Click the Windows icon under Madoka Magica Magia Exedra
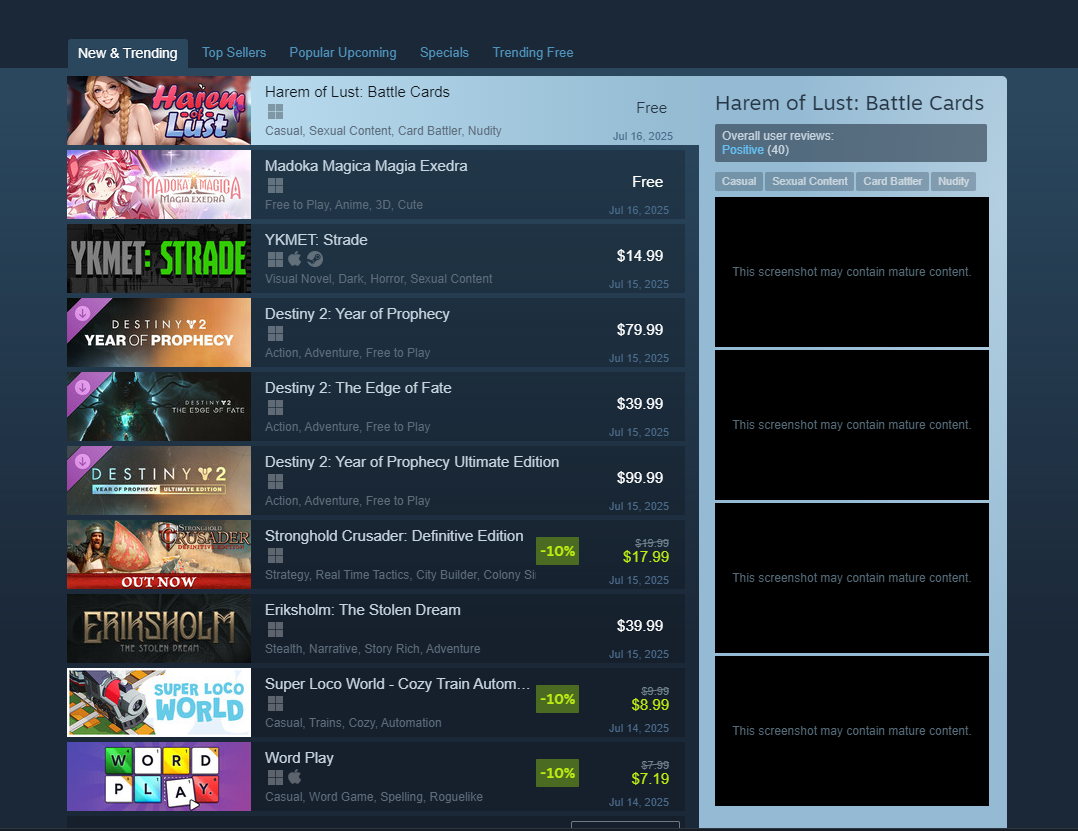Screen dimensions: 1078x831 coord(275,185)
